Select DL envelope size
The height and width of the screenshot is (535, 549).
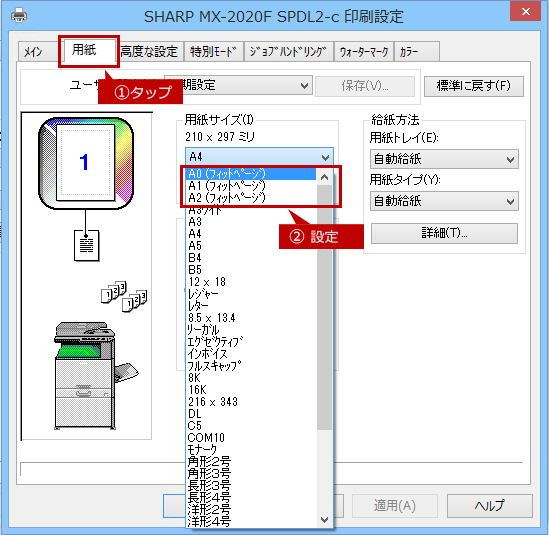[251, 414]
